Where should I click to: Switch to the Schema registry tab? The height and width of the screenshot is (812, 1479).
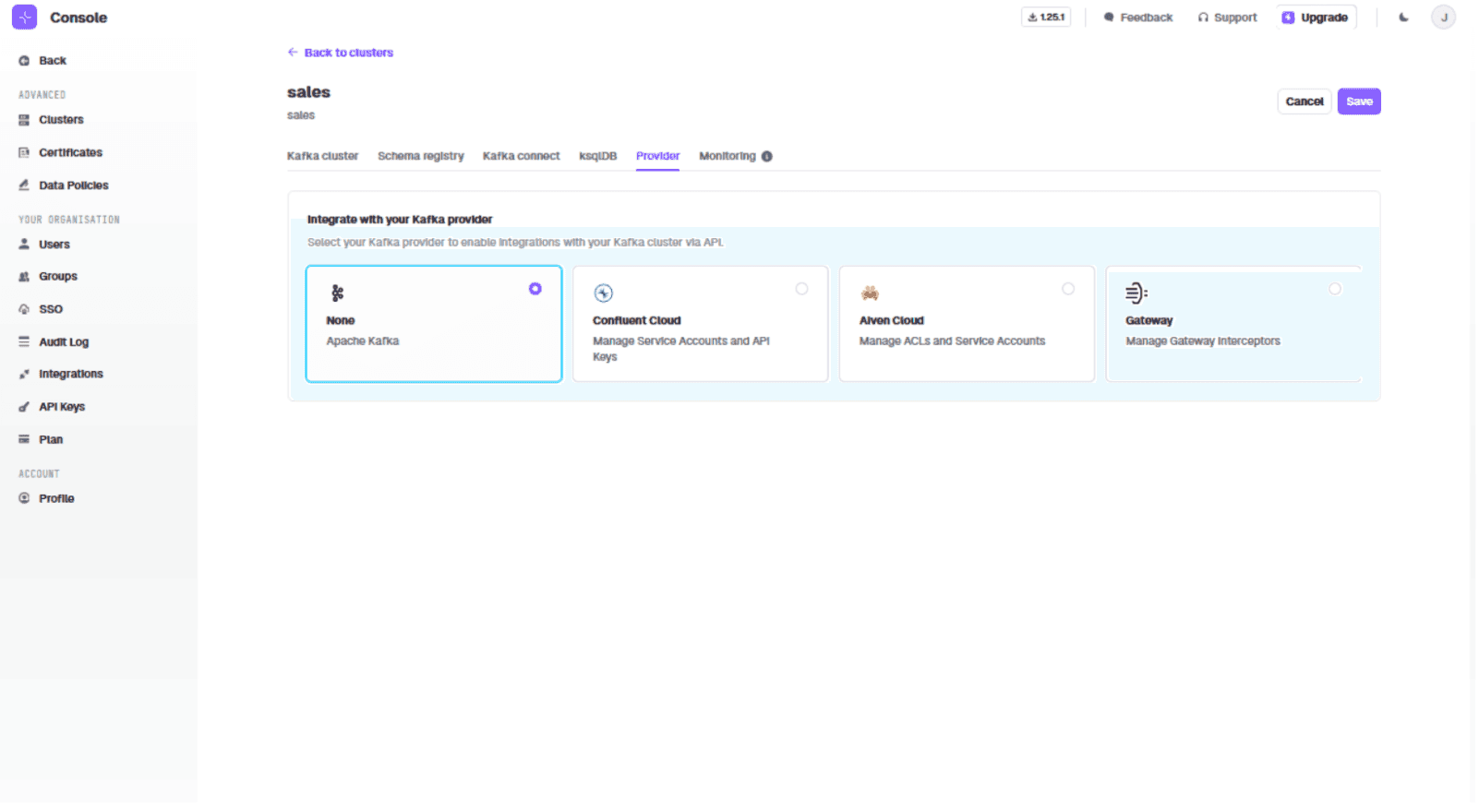point(420,157)
